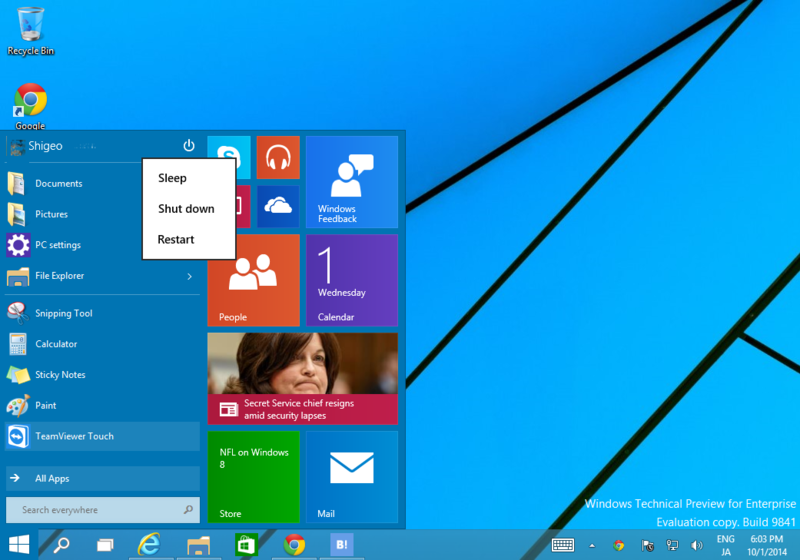Open the Mail tile
The width and height of the screenshot is (800, 560).
coord(352,477)
